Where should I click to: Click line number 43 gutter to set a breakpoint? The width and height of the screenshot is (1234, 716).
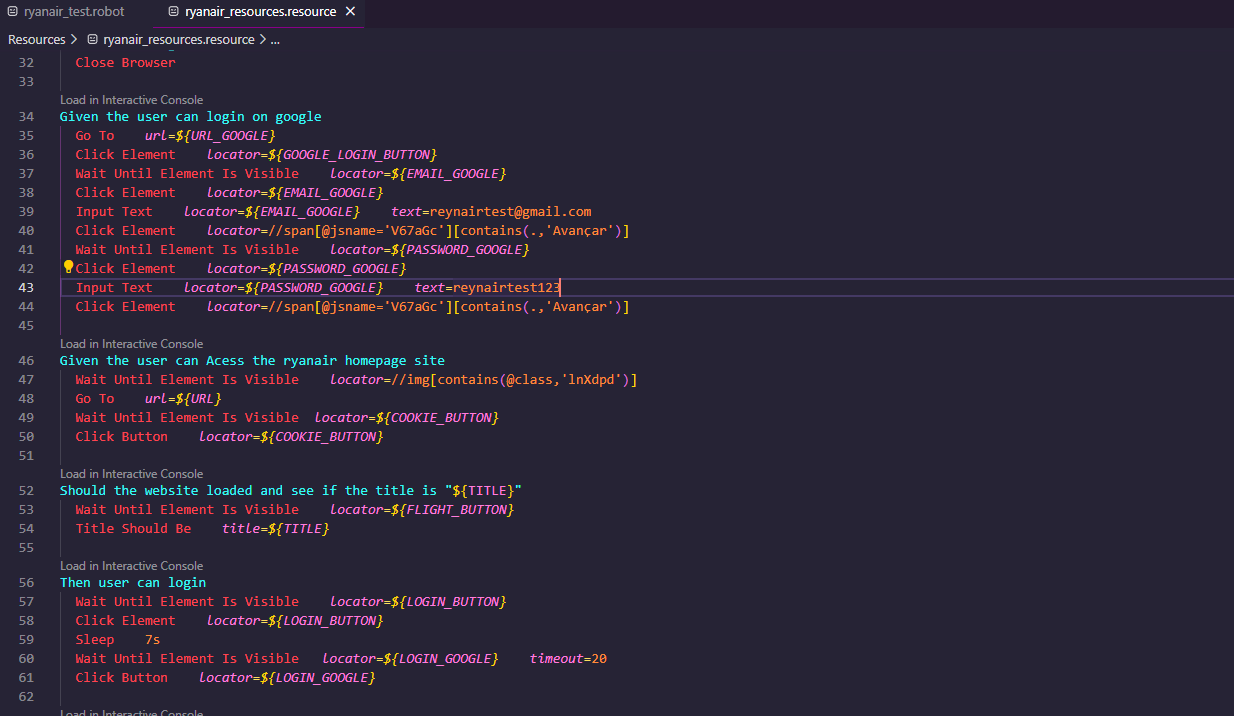(26, 287)
